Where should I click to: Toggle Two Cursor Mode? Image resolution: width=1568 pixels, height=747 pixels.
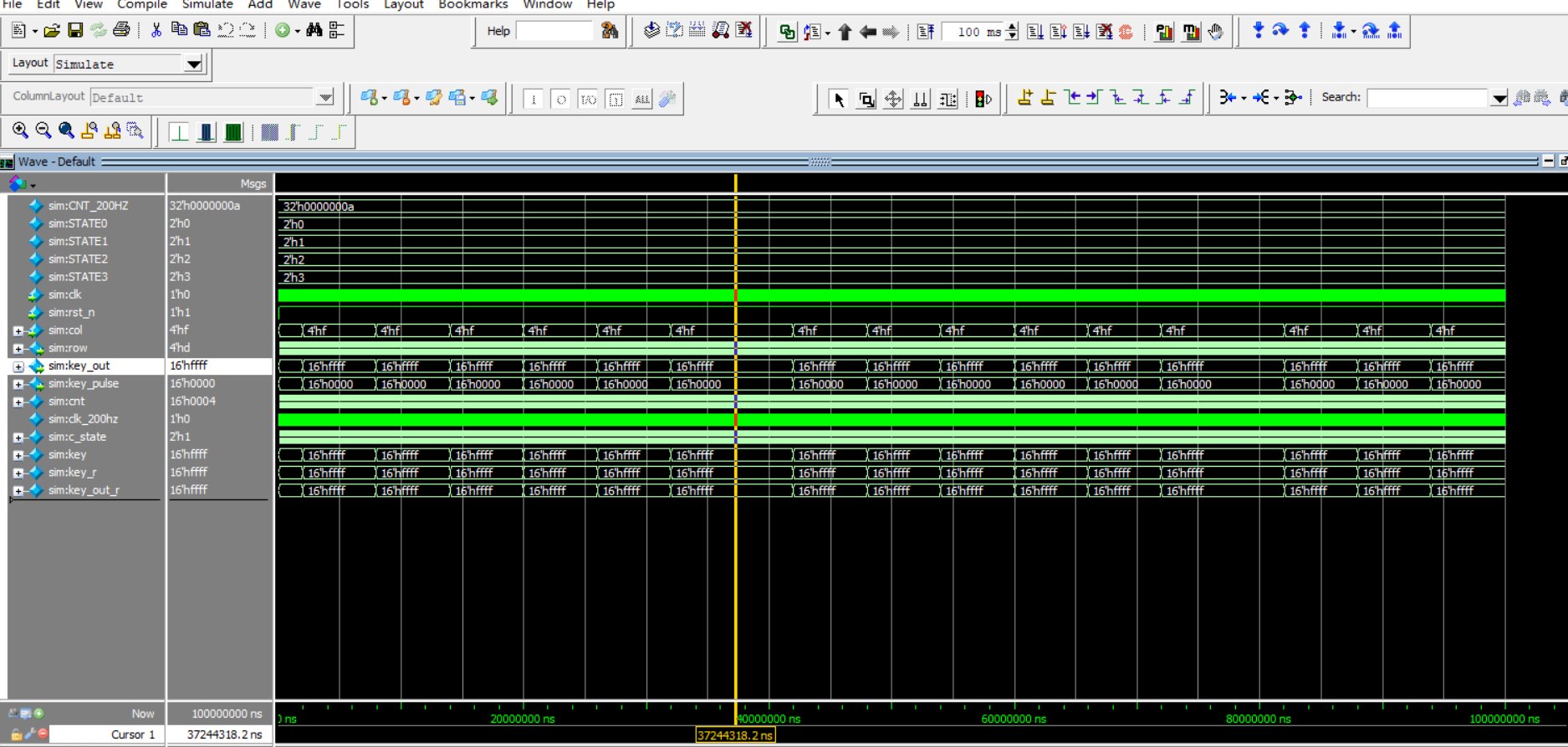pos(920,100)
